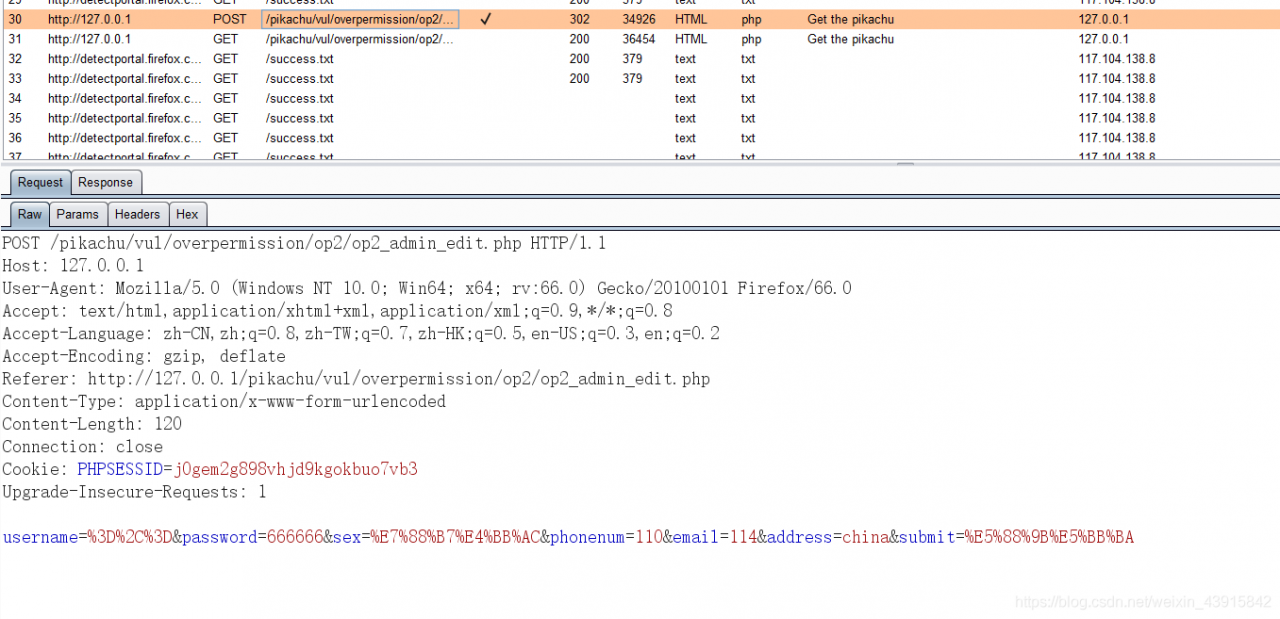Click the Content-Type header line

[x=224, y=401]
